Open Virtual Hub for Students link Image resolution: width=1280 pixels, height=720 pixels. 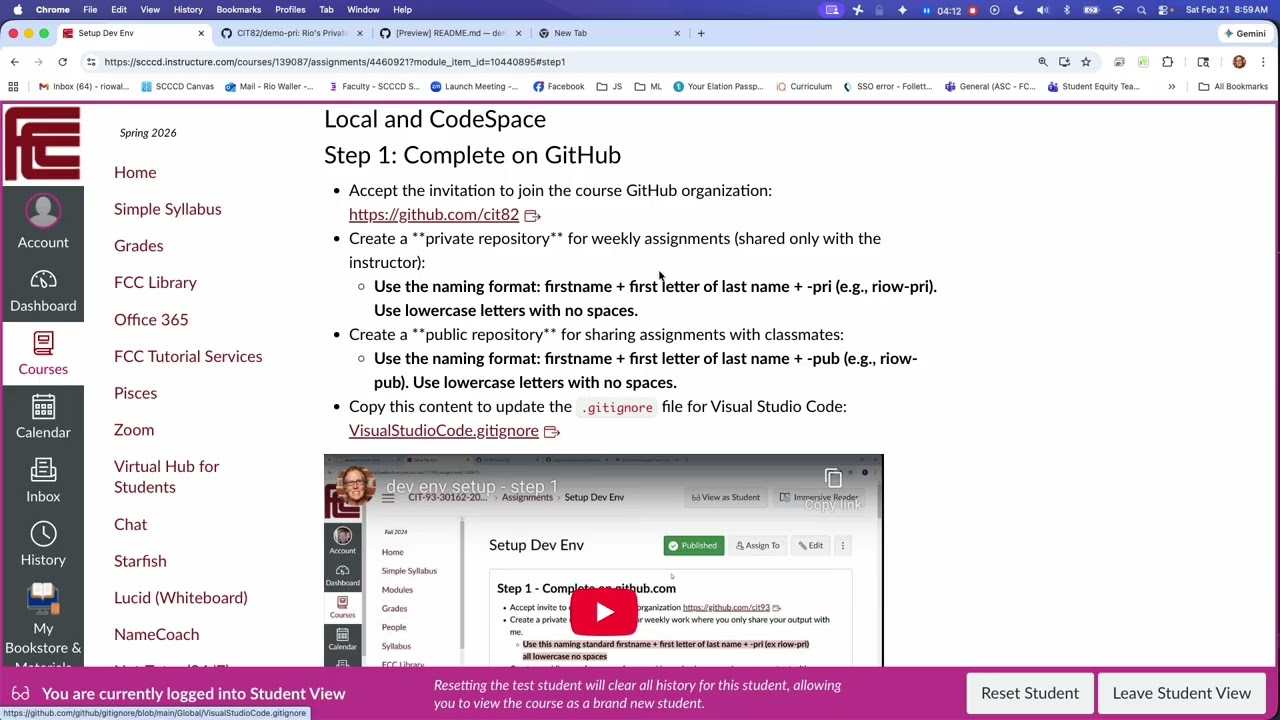[166, 477]
